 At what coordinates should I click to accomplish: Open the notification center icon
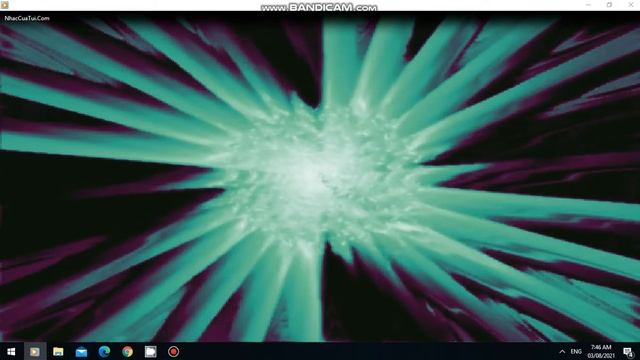628,352
